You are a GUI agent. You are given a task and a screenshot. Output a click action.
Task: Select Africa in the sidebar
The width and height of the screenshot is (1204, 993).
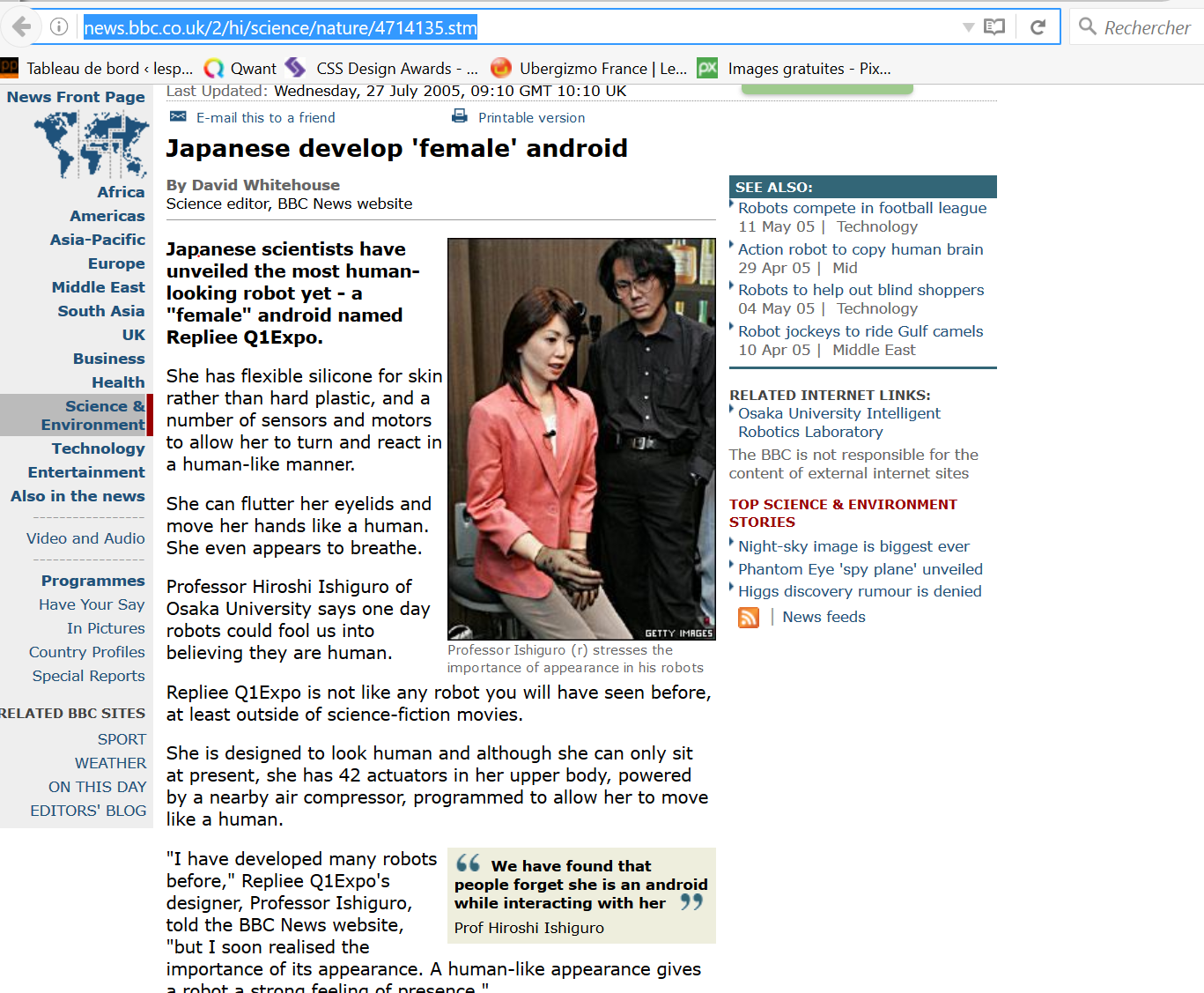point(121,192)
